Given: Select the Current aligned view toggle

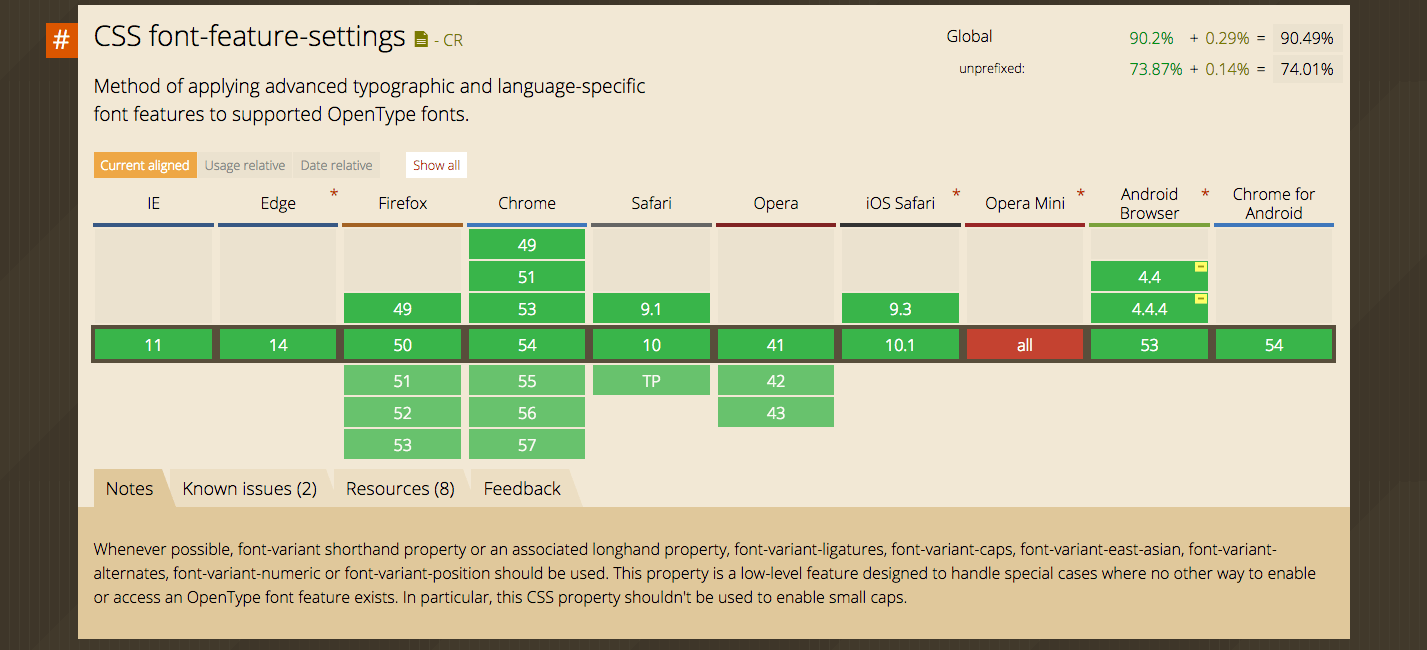Looking at the screenshot, I should [145, 165].
